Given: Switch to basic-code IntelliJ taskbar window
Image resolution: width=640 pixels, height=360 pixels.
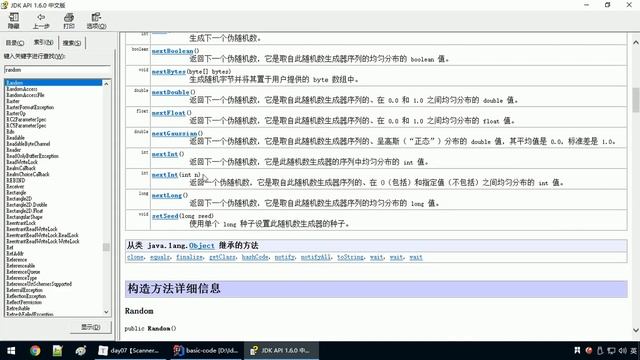Looking at the screenshot, I should tap(206, 351).
